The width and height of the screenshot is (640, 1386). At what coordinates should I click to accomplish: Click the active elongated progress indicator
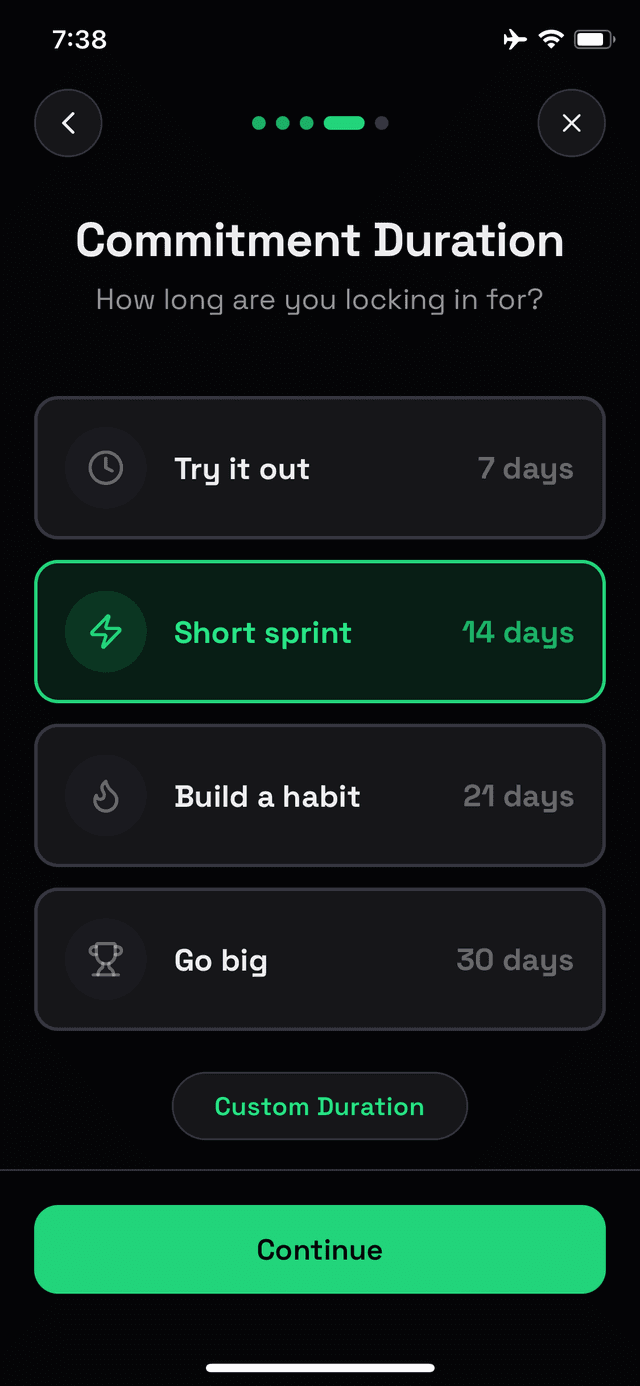point(345,123)
